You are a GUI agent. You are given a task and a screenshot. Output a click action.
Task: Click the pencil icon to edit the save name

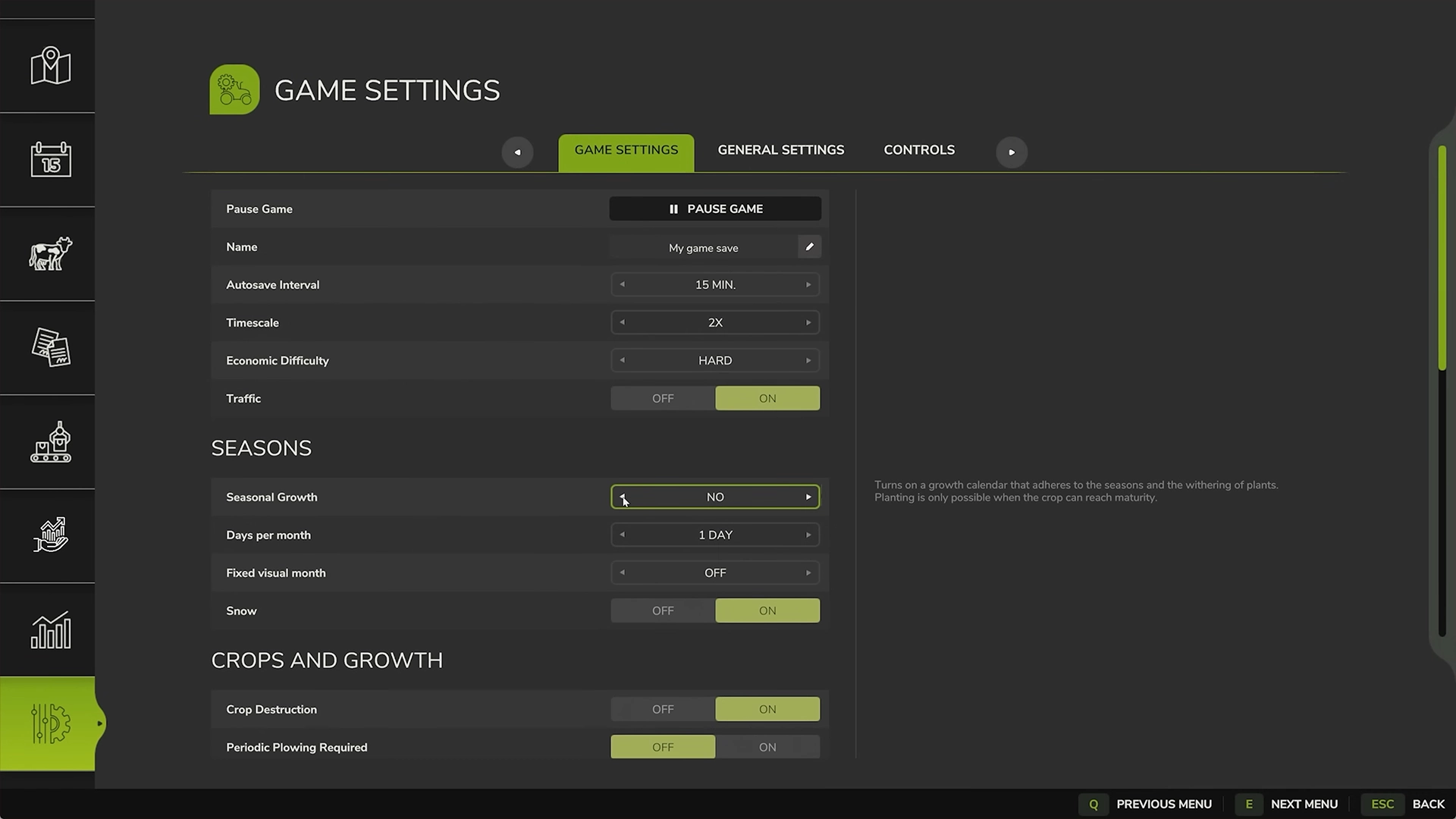pyautogui.click(x=809, y=247)
